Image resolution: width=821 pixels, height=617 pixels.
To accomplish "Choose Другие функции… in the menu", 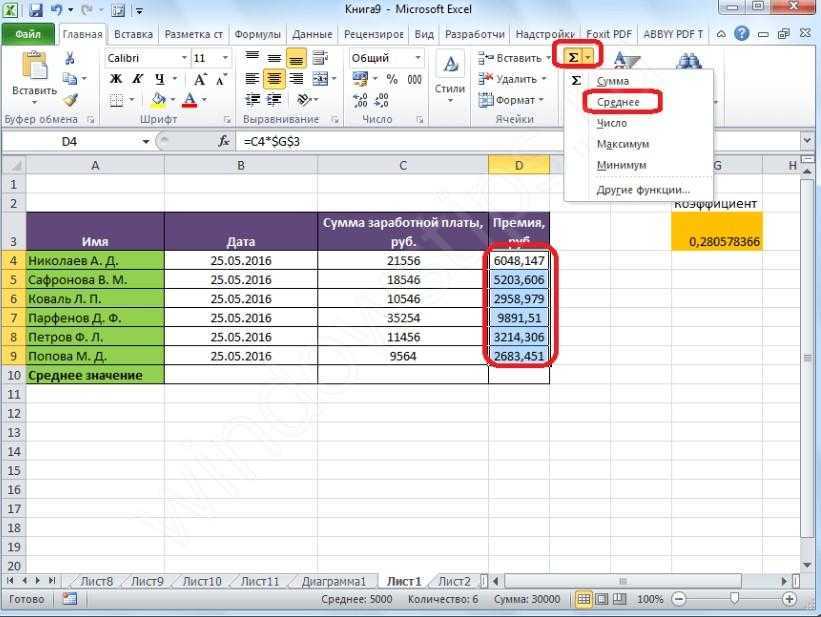I will pos(643,189).
